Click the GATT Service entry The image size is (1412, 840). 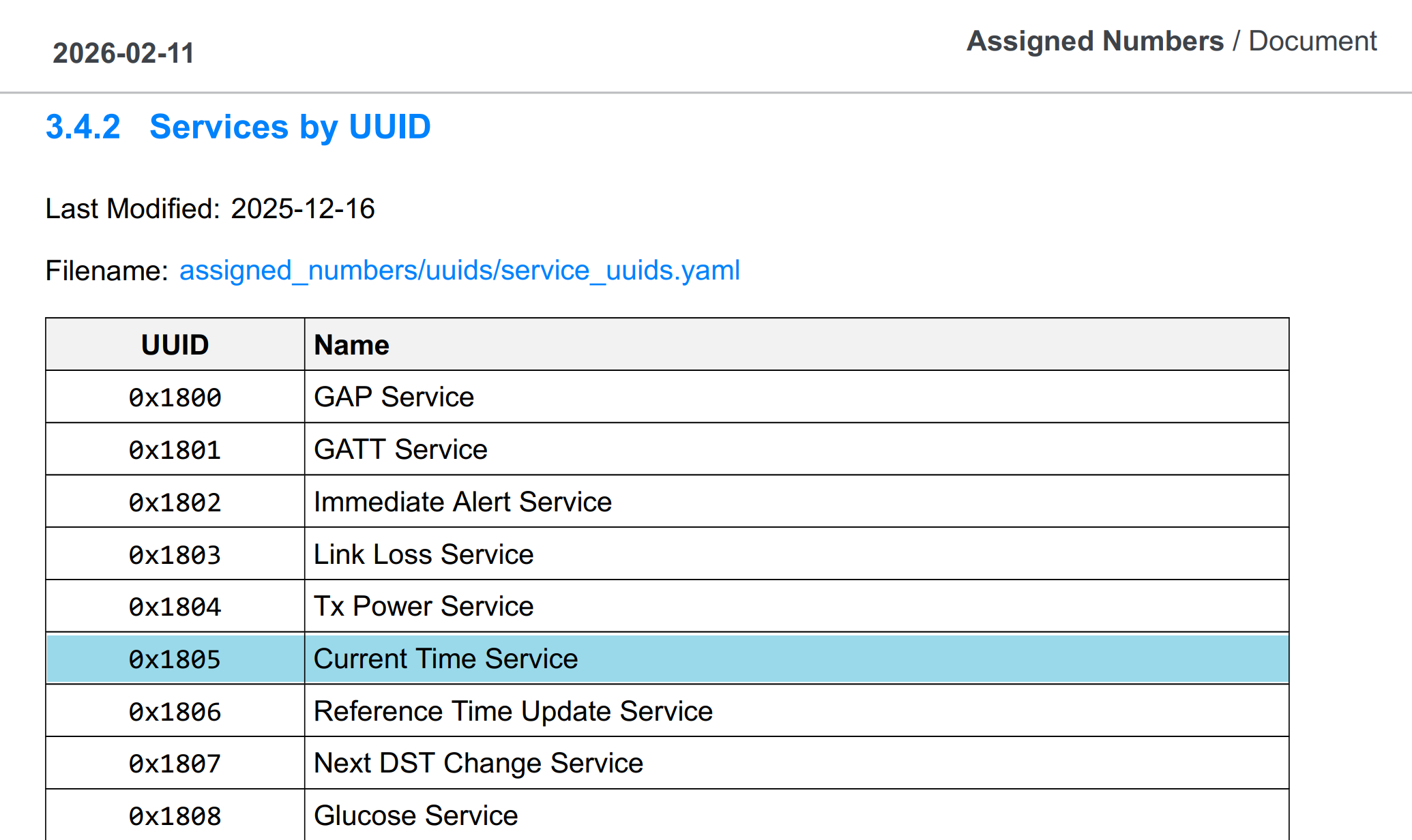tap(400, 449)
